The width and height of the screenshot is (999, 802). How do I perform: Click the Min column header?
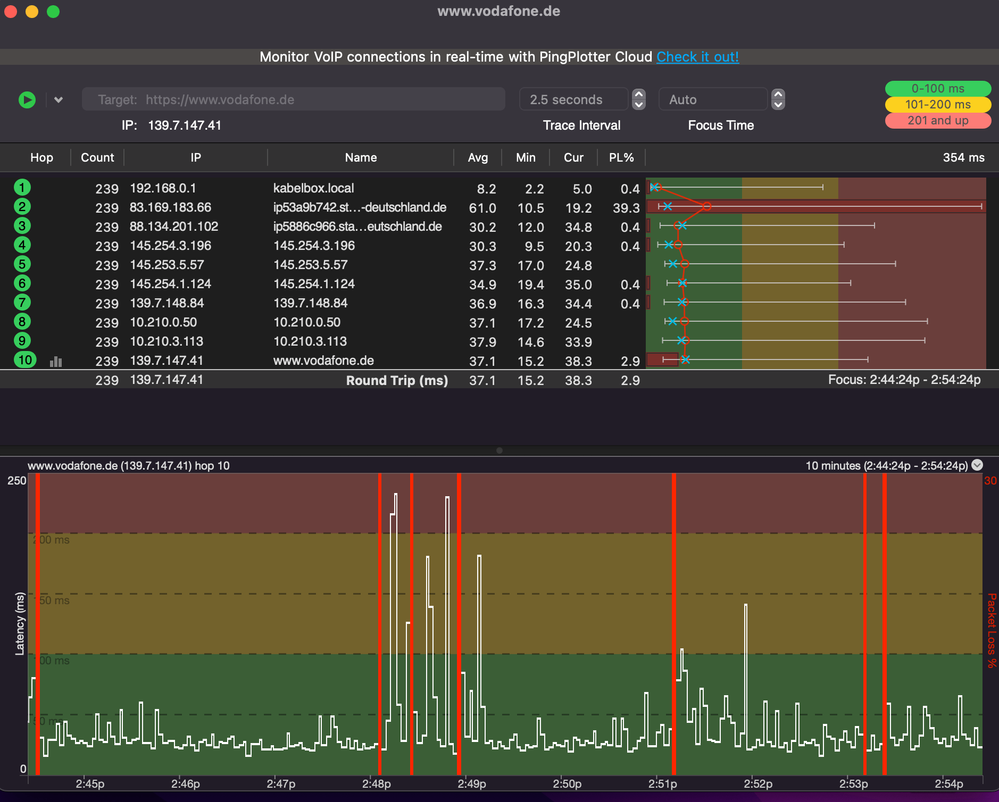(526, 157)
